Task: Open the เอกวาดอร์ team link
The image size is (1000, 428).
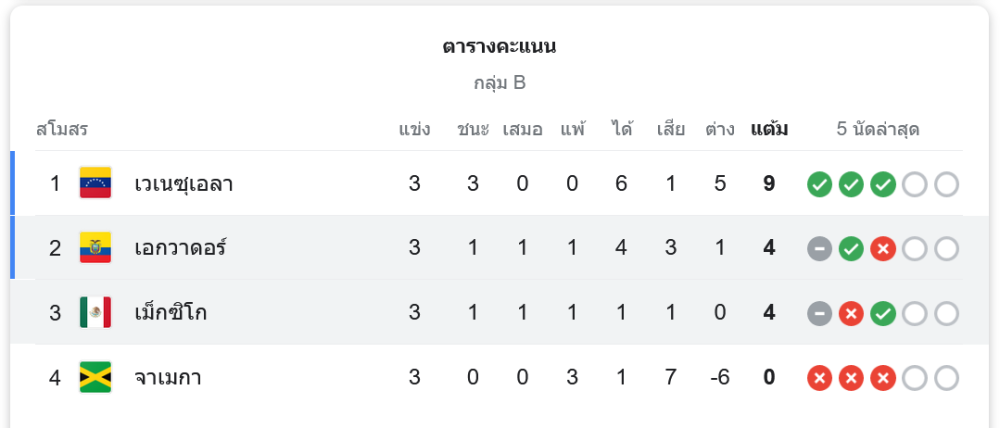Action: (180, 248)
